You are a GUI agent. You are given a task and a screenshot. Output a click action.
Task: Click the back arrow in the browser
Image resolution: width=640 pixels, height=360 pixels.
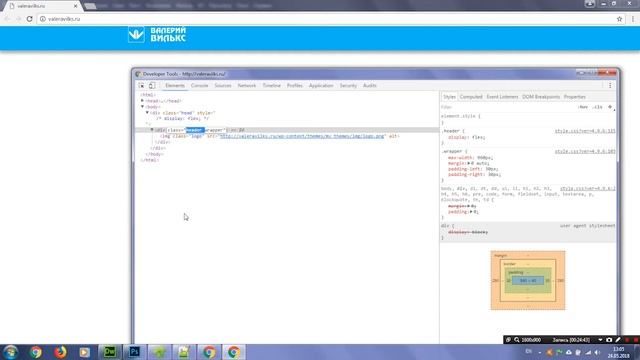tap(7, 19)
